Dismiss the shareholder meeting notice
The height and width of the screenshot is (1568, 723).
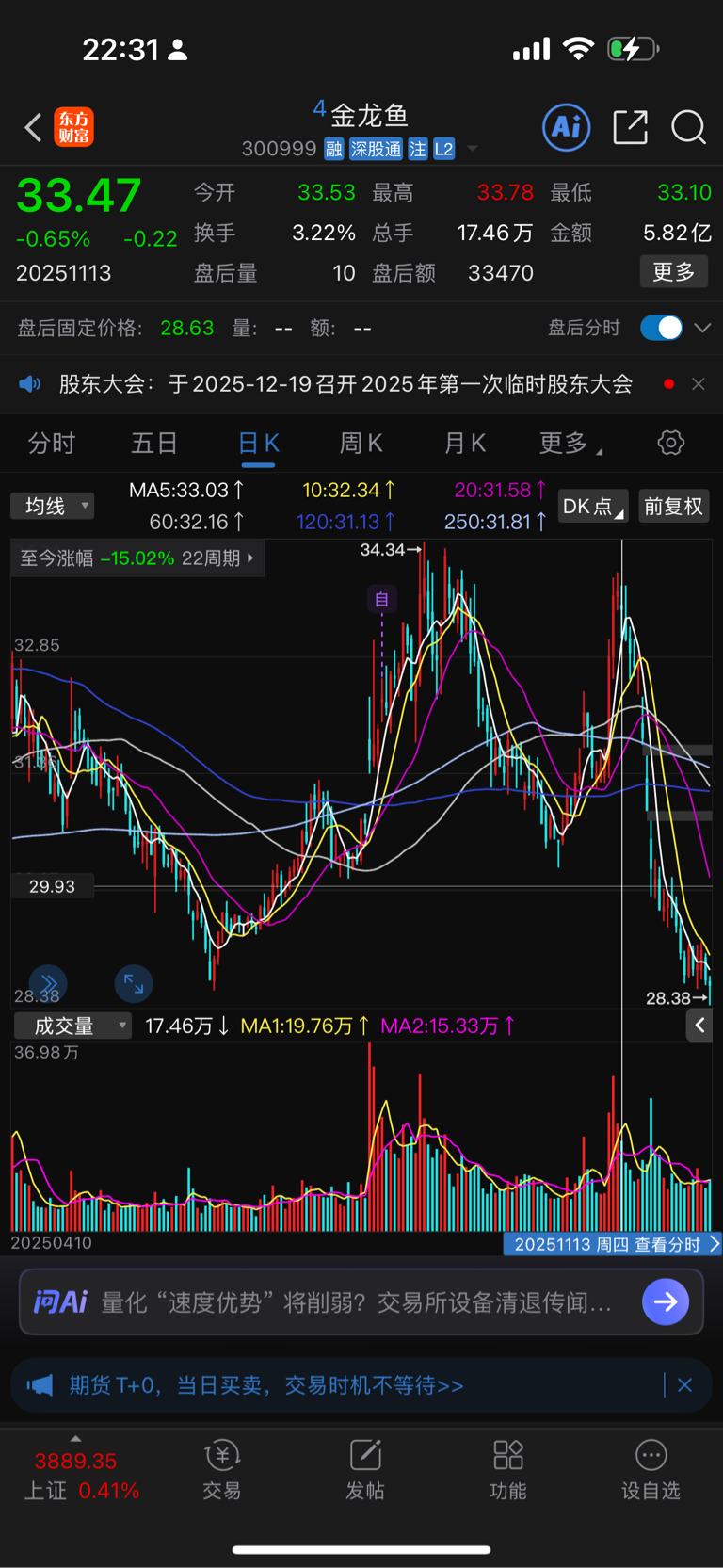[699, 384]
